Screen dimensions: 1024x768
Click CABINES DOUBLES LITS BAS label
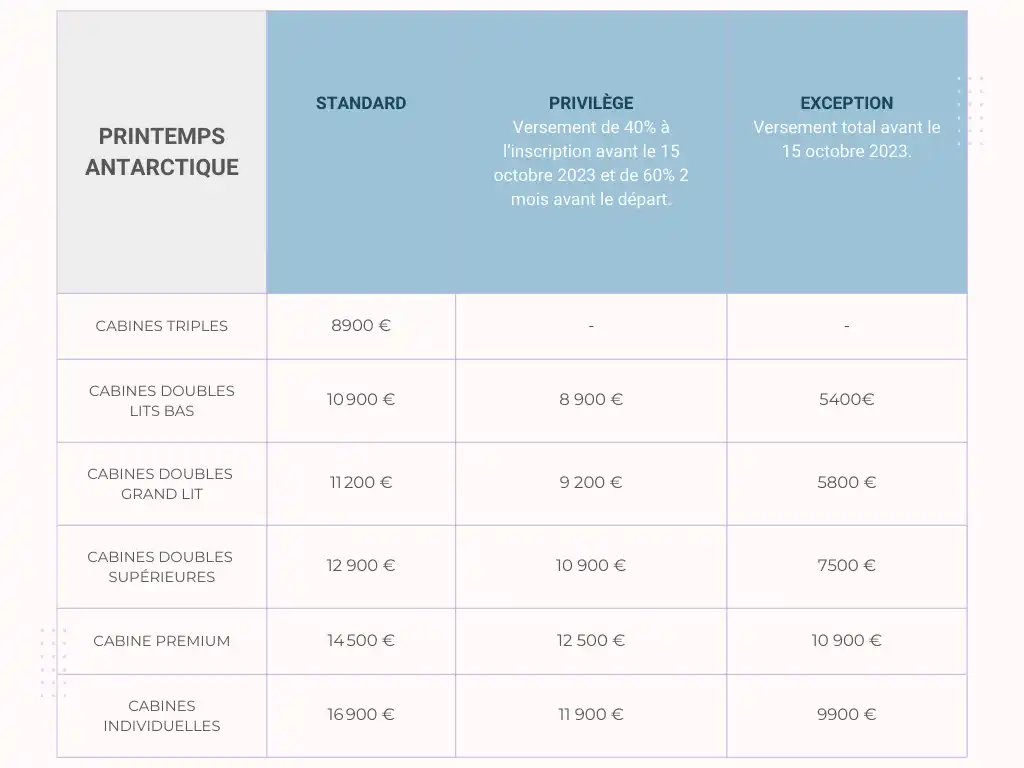click(x=162, y=401)
